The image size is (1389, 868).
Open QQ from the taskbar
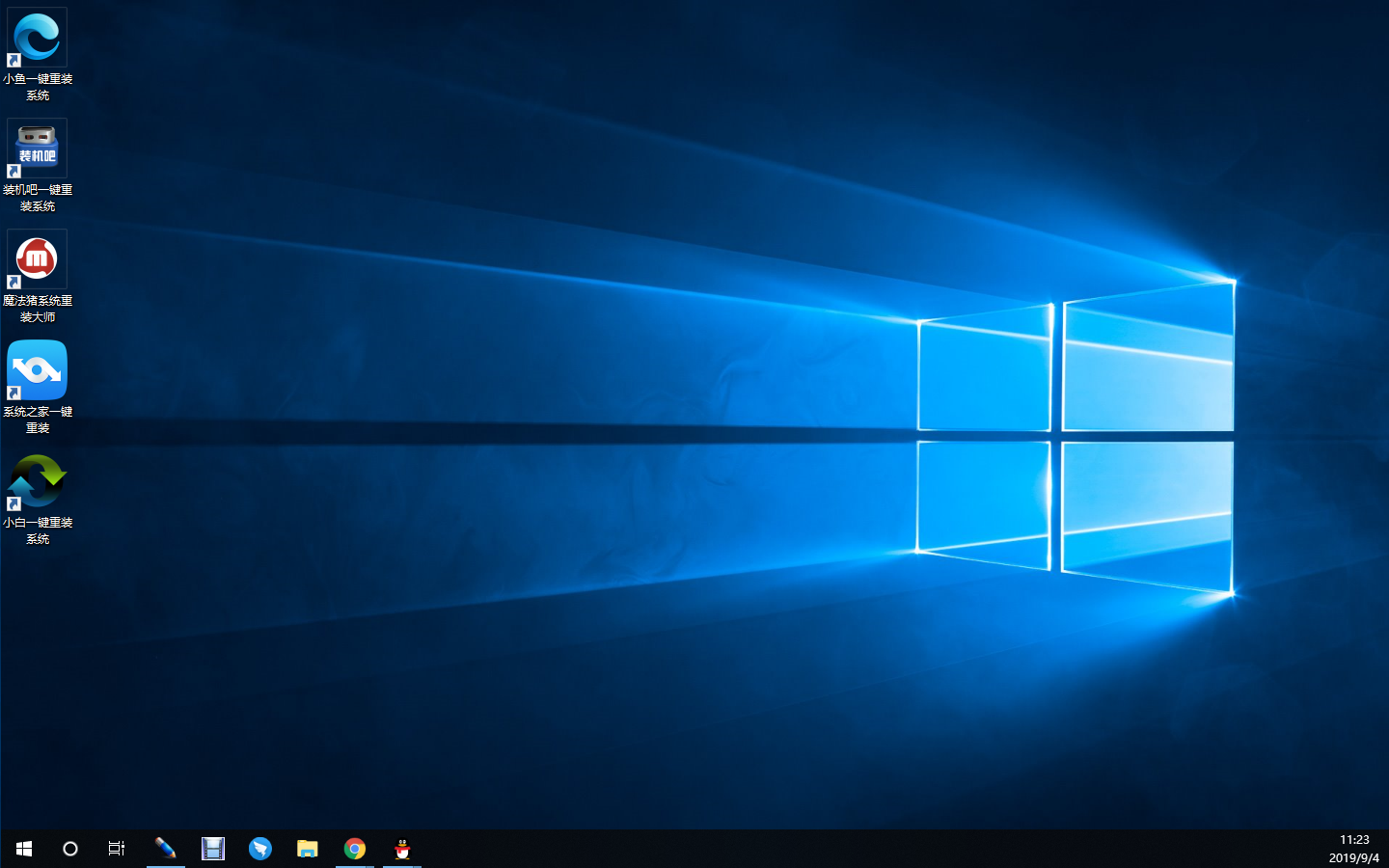click(402, 849)
